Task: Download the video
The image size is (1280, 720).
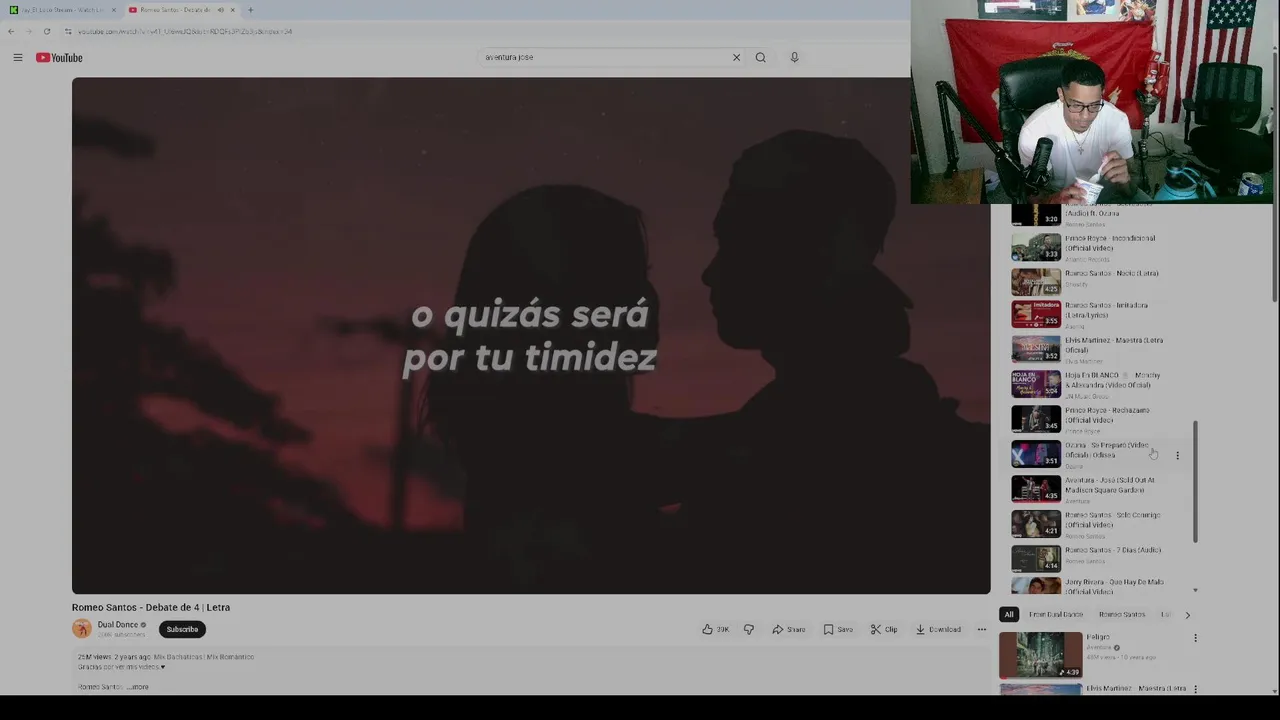Action: point(938,629)
